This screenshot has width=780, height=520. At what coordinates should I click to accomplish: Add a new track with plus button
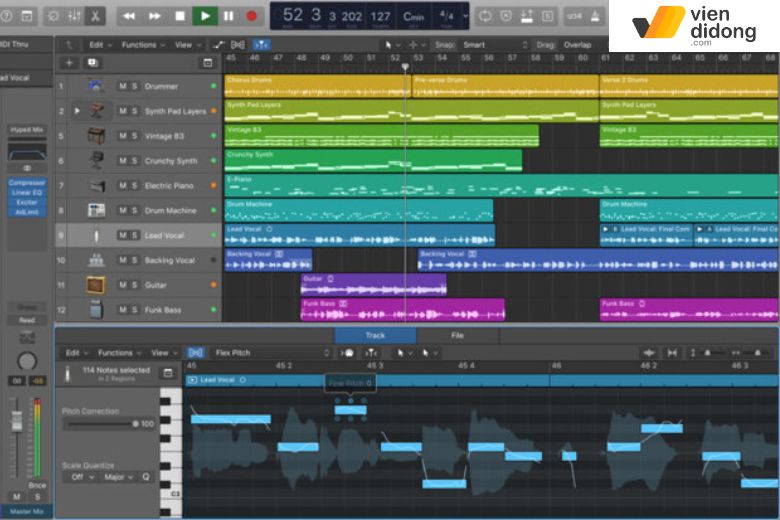click(x=69, y=63)
